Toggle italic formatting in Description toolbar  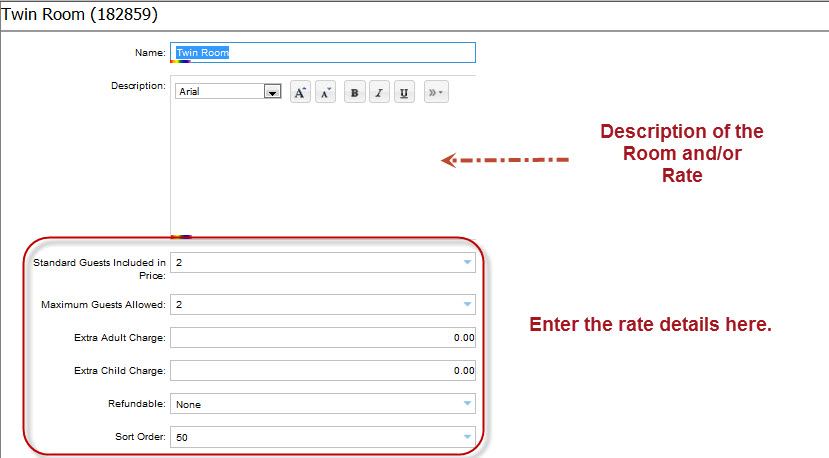click(x=379, y=92)
